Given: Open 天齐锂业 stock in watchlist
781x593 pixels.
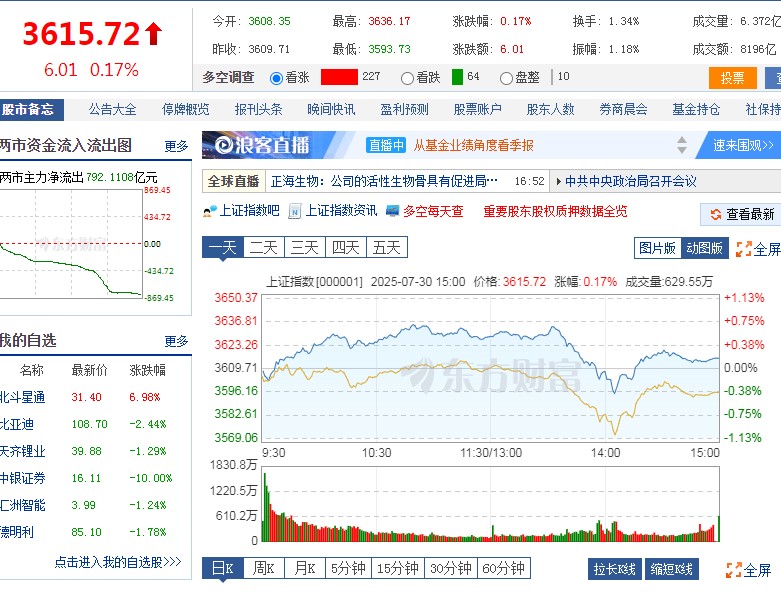Looking at the screenshot, I should [22, 451].
